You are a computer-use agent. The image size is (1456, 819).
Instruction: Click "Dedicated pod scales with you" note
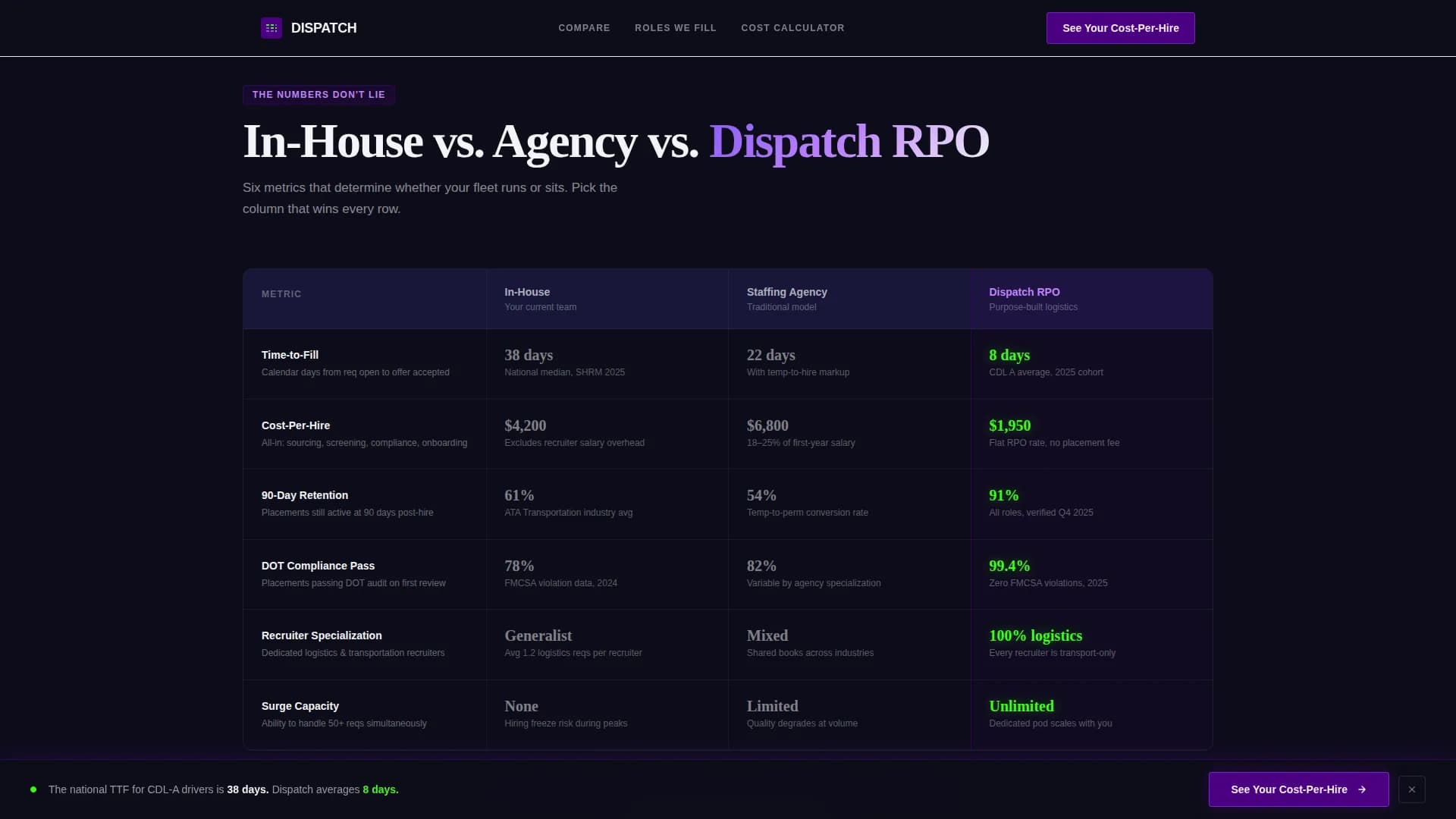pos(1050,723)
